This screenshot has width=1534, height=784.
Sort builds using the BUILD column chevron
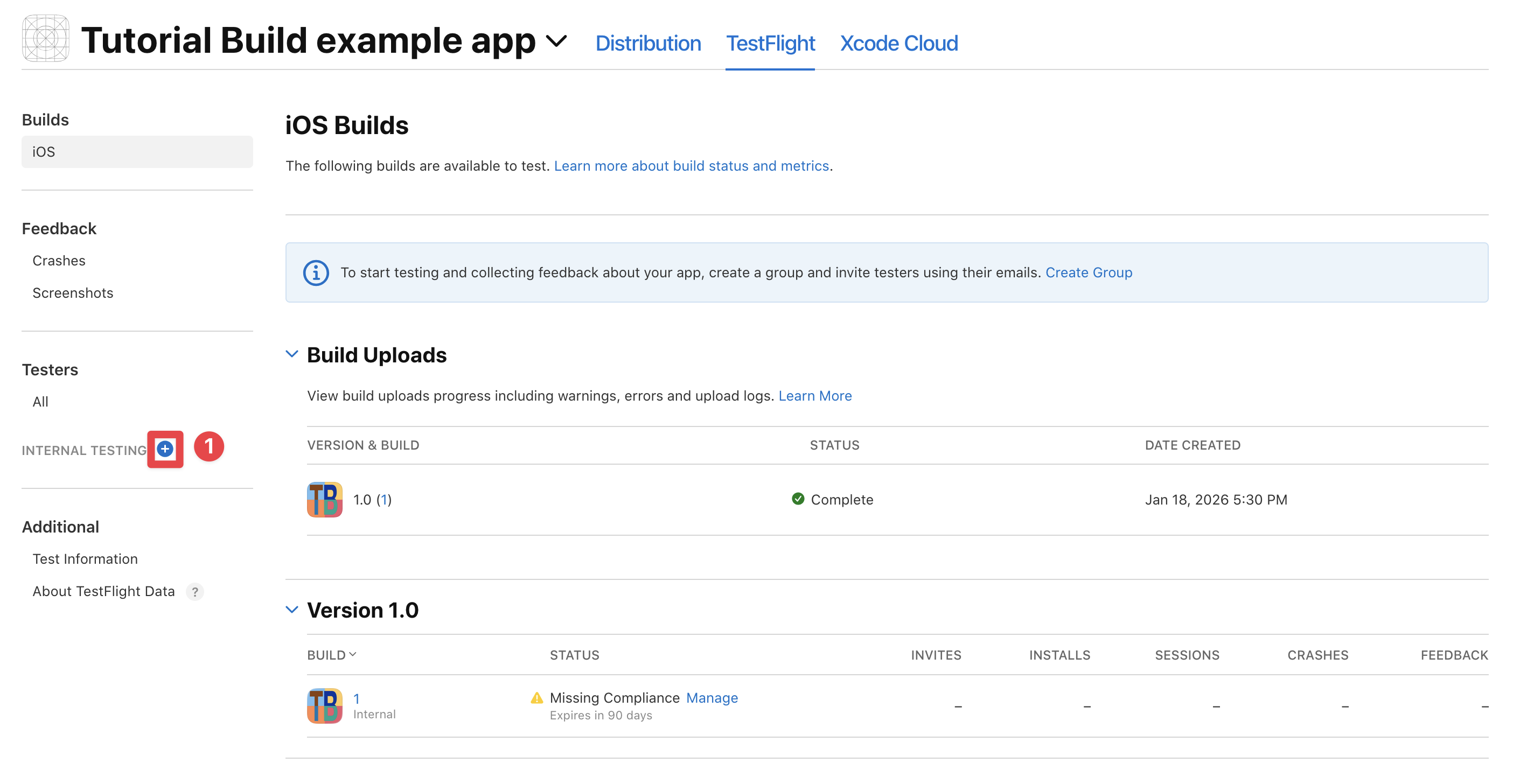[x=354, y=655]
